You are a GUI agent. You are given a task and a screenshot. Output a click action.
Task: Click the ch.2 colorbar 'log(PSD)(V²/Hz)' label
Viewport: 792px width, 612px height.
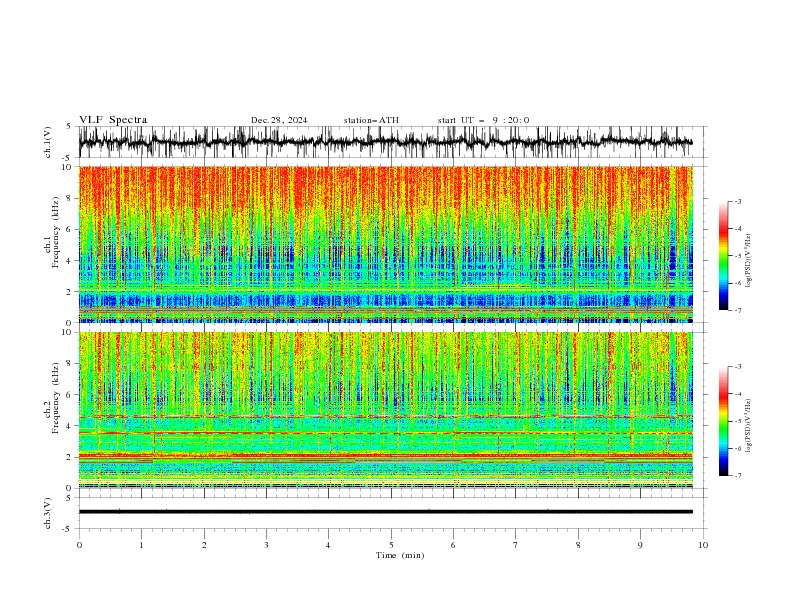(x=749, y=425)
